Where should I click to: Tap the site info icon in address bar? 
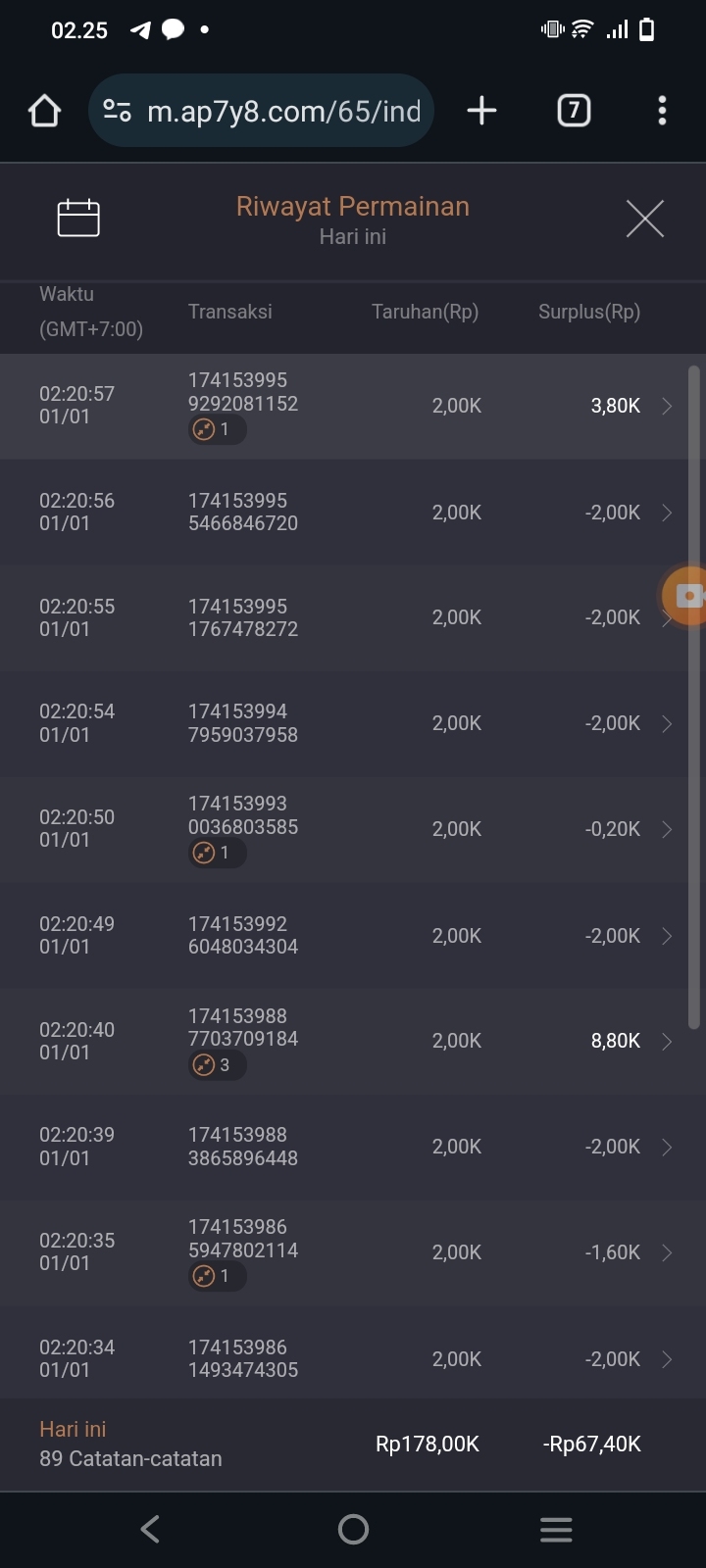pos(118,111)
